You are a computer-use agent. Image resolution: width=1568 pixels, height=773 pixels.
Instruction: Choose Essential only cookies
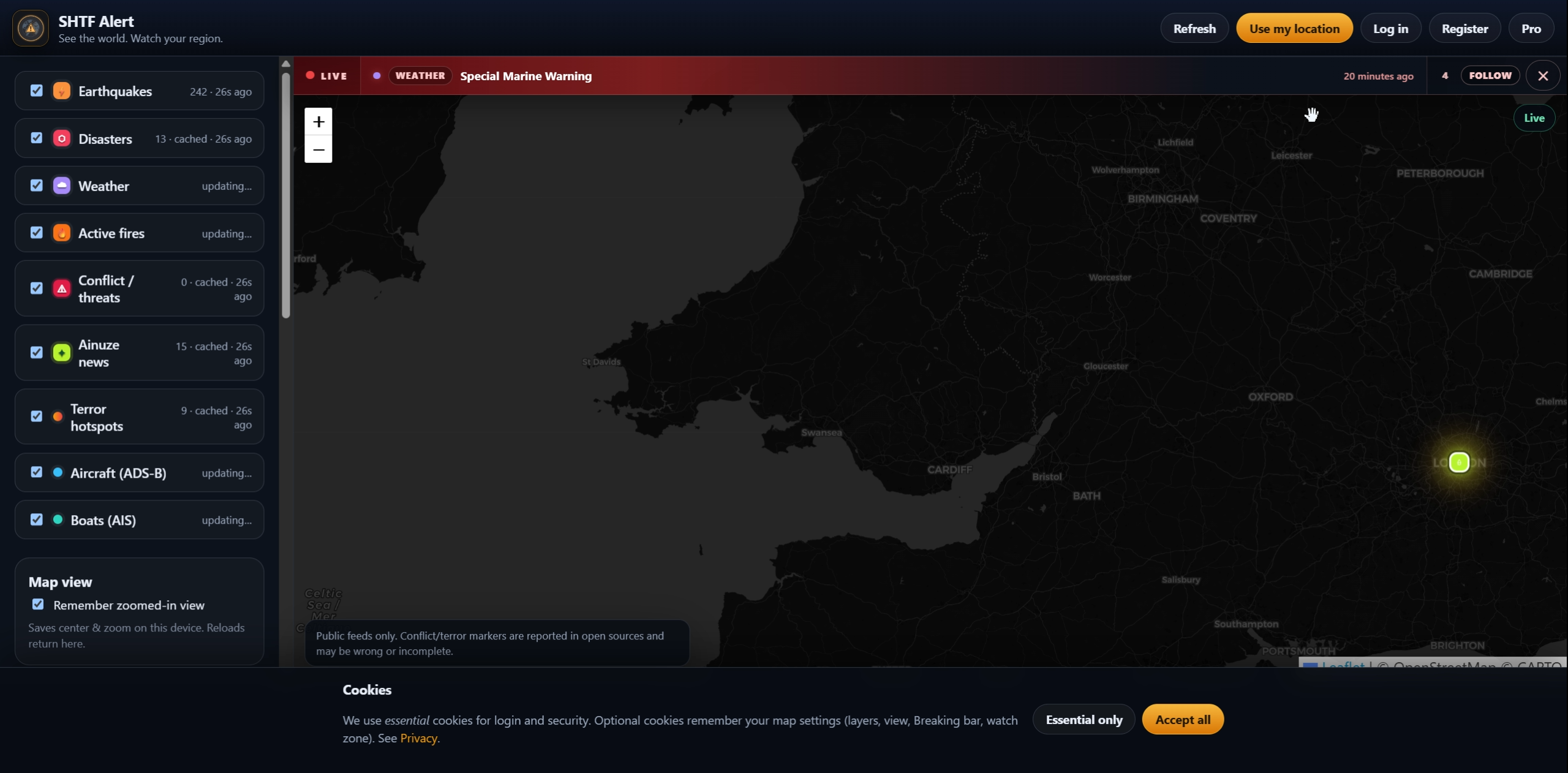click(1084, 720)
